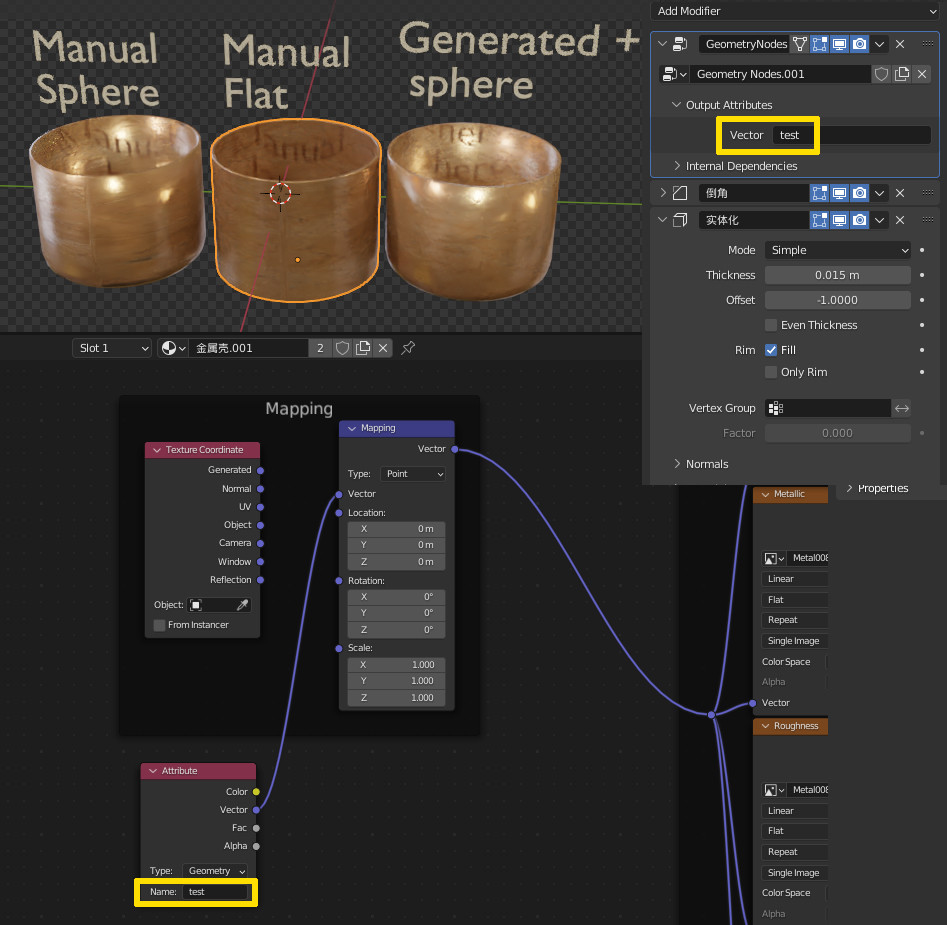Delete the 倒角 modifier using its X icon
947x925 pixels.
900,192
